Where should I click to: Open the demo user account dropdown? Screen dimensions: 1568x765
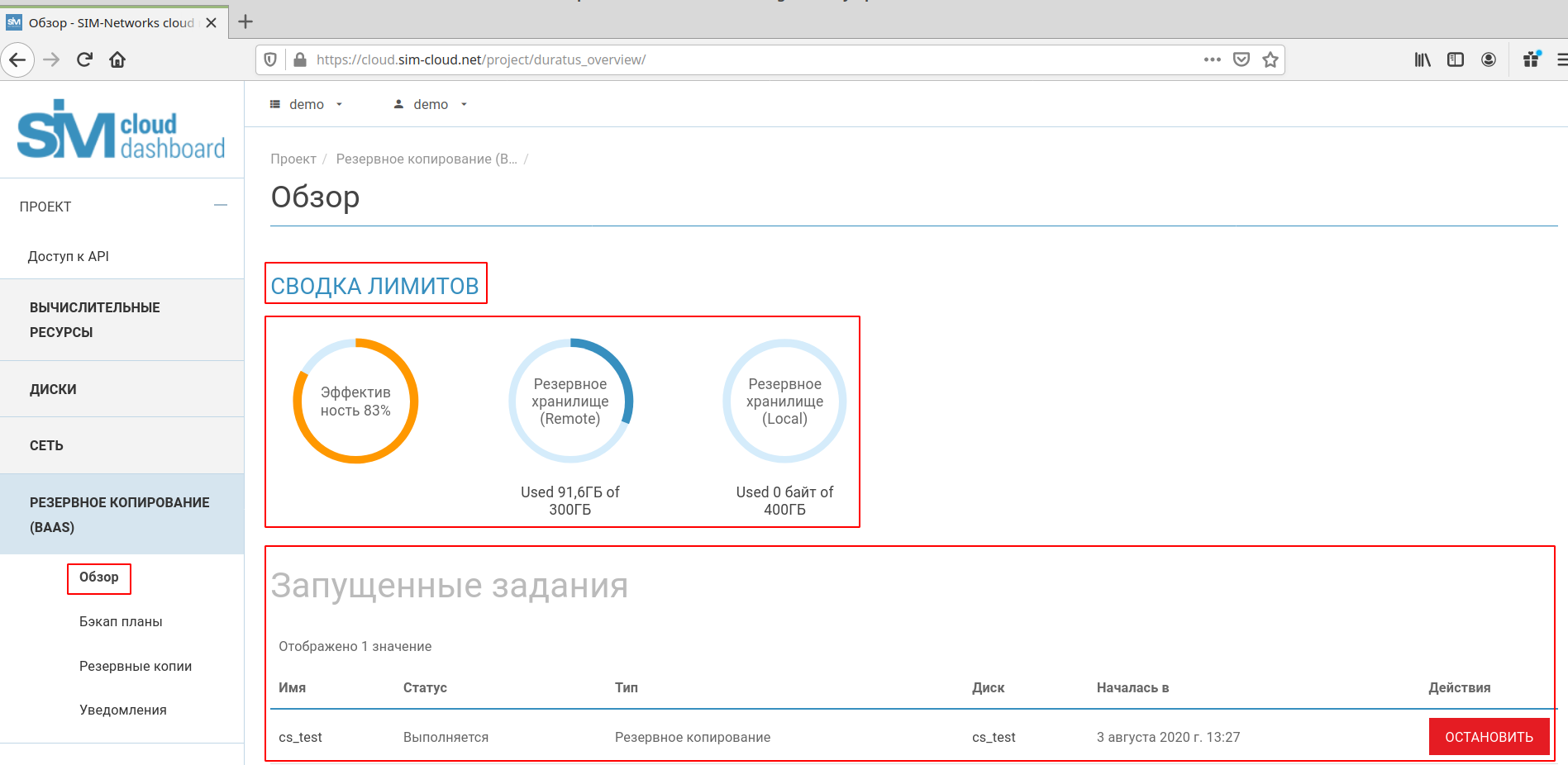(x=431, y=104)
